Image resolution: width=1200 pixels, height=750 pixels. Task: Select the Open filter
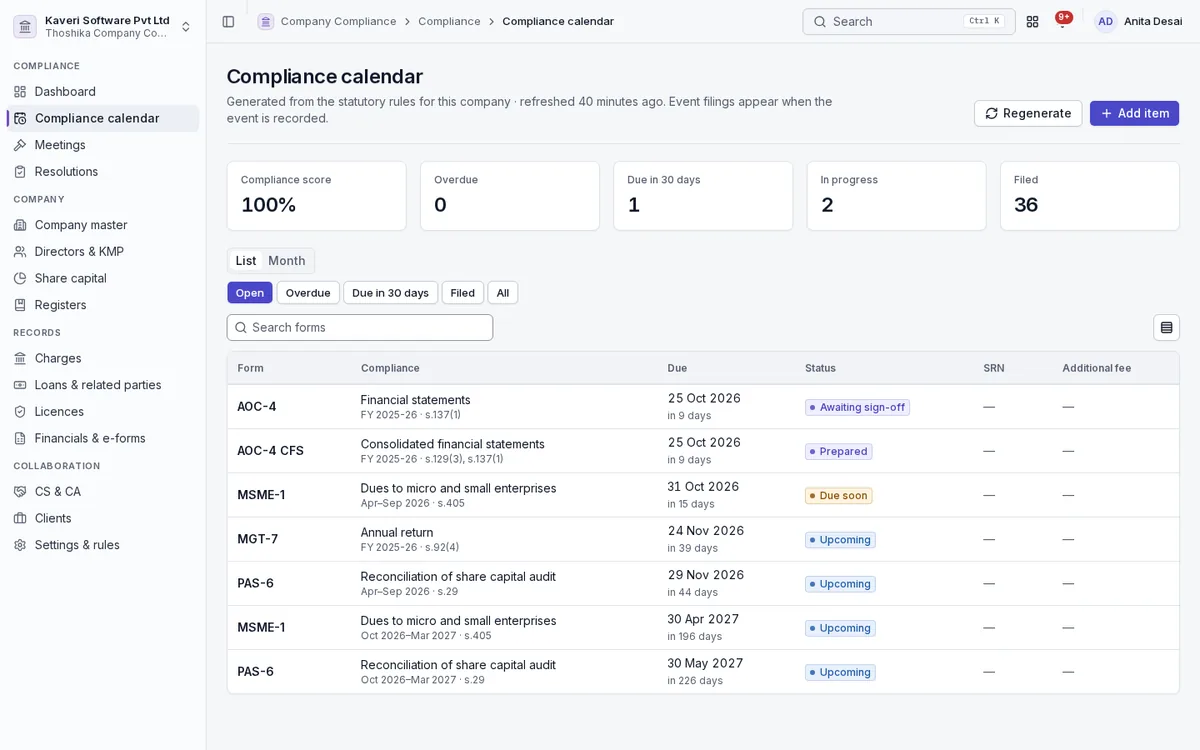pos(250,293)
